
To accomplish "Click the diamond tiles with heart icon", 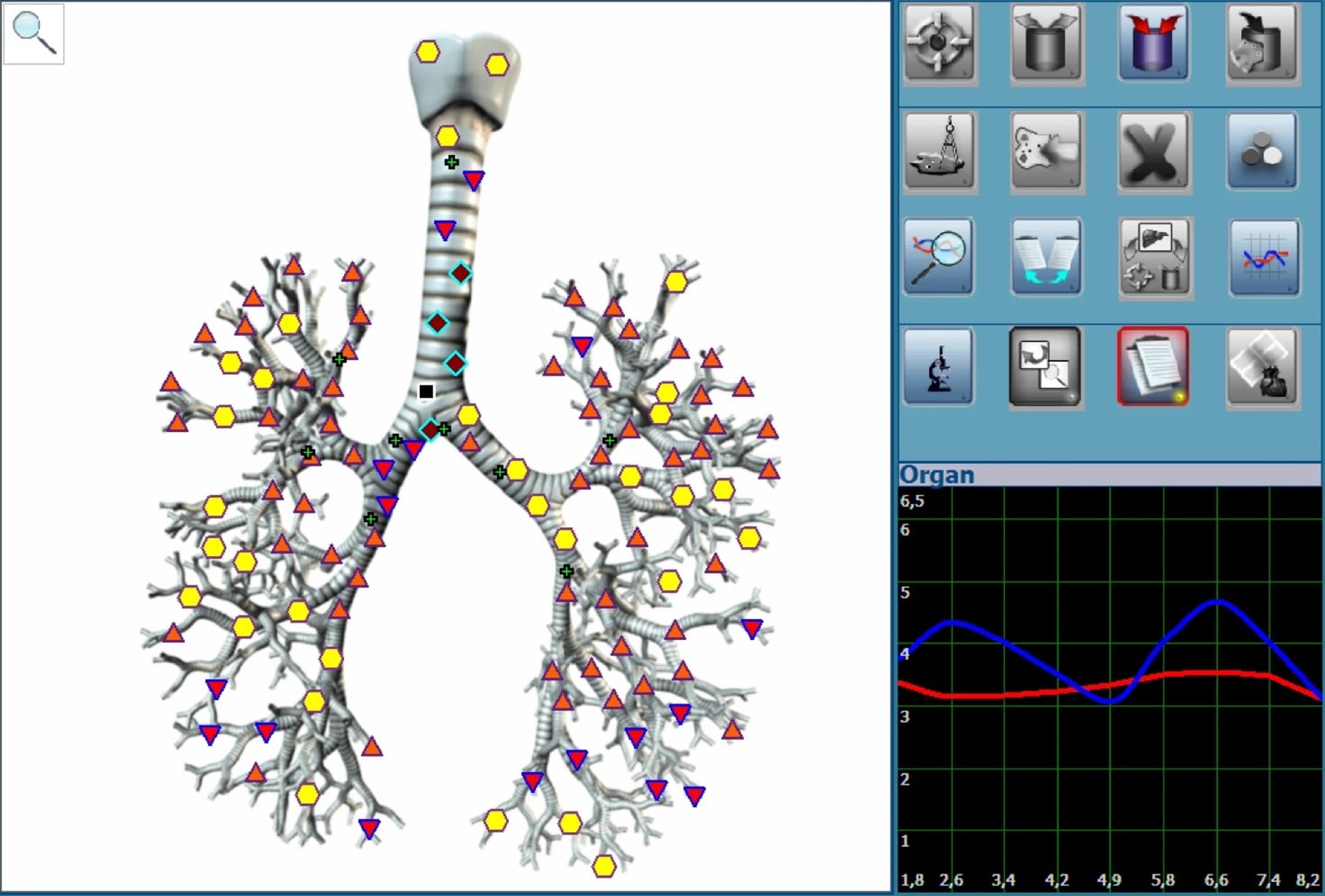I will (x=1262, y=367).
